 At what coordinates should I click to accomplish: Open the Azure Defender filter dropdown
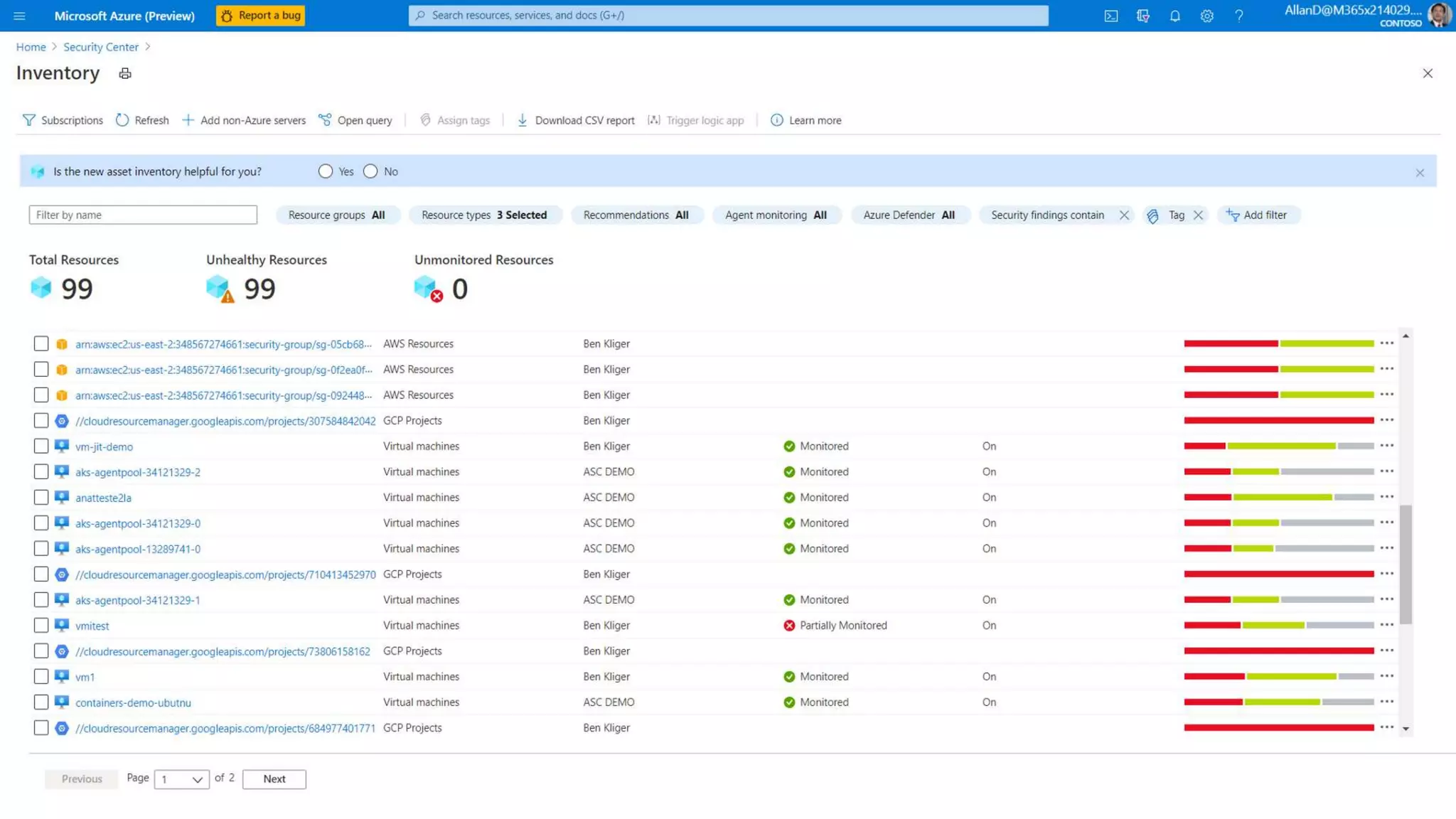click(909, 215)
